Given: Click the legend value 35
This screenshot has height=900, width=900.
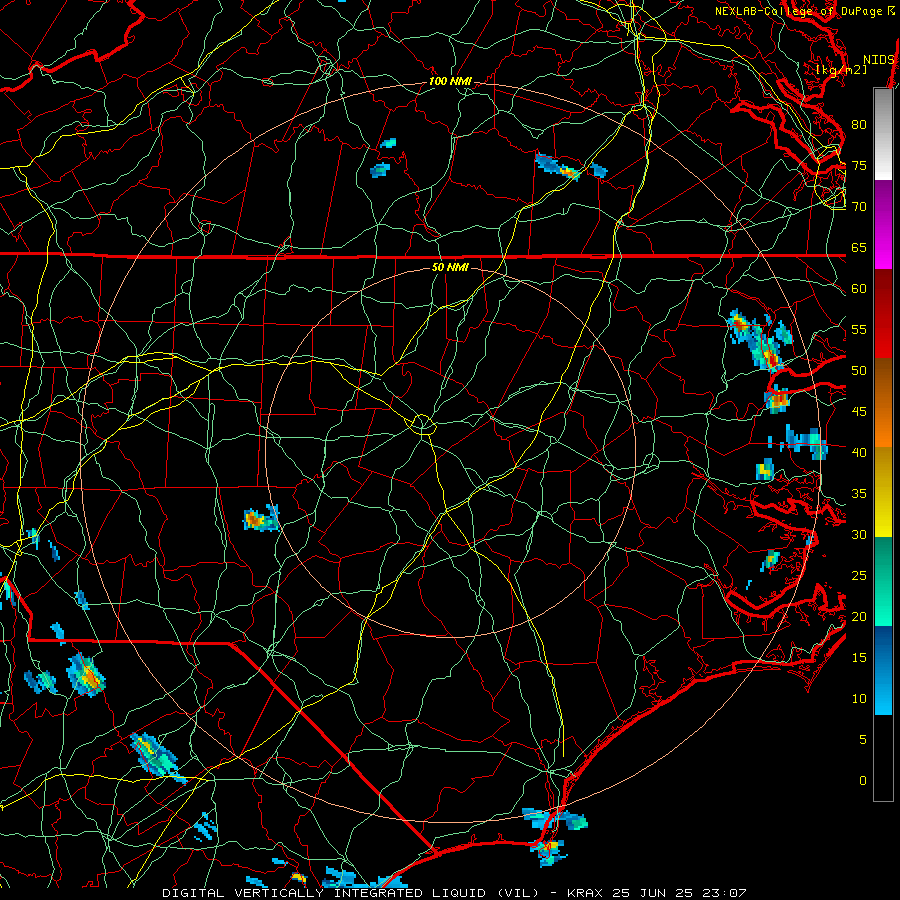Looking at the screenshot, I should pos(859,494).
